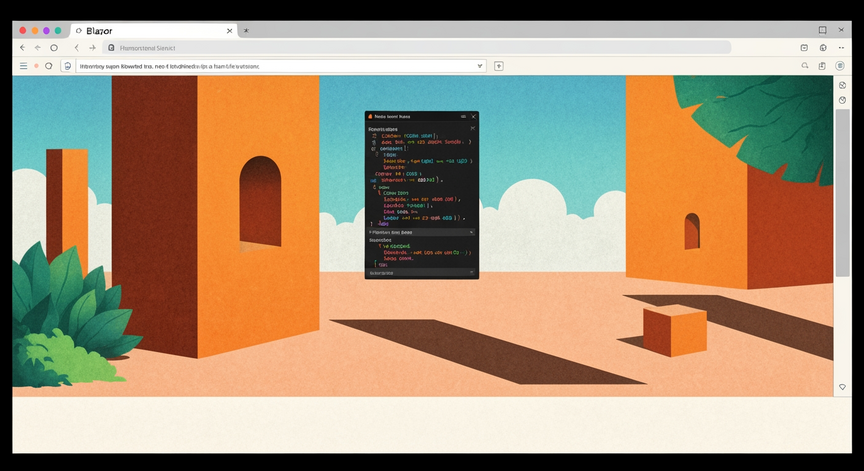Expand the gray section header in the dark panel
864x471 pixels.
[x=422, y=232]
